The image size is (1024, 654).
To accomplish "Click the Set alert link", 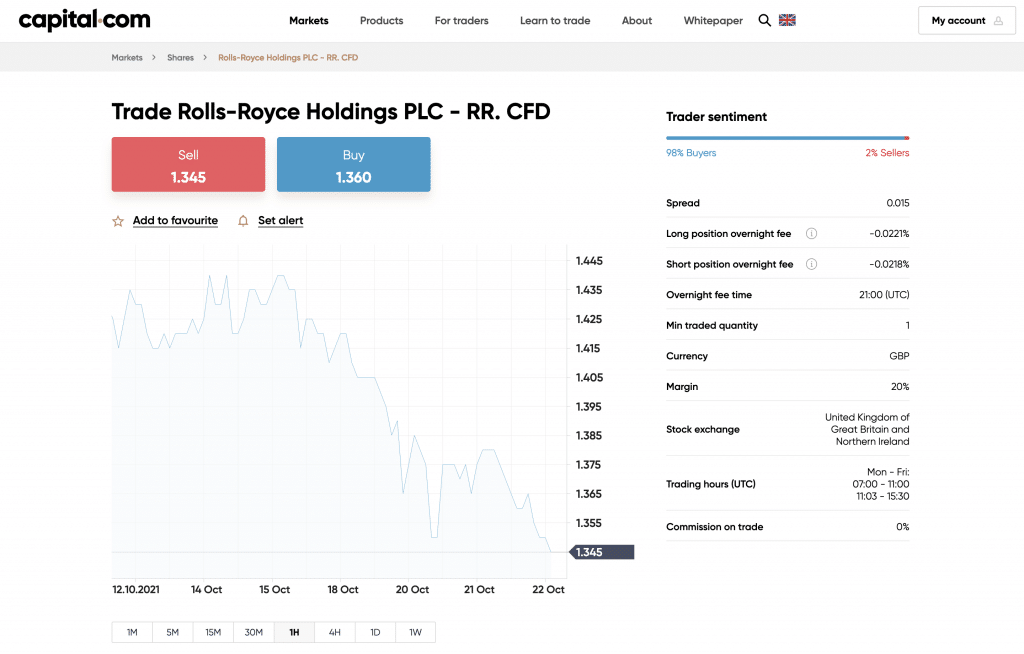I will [281, 221].
